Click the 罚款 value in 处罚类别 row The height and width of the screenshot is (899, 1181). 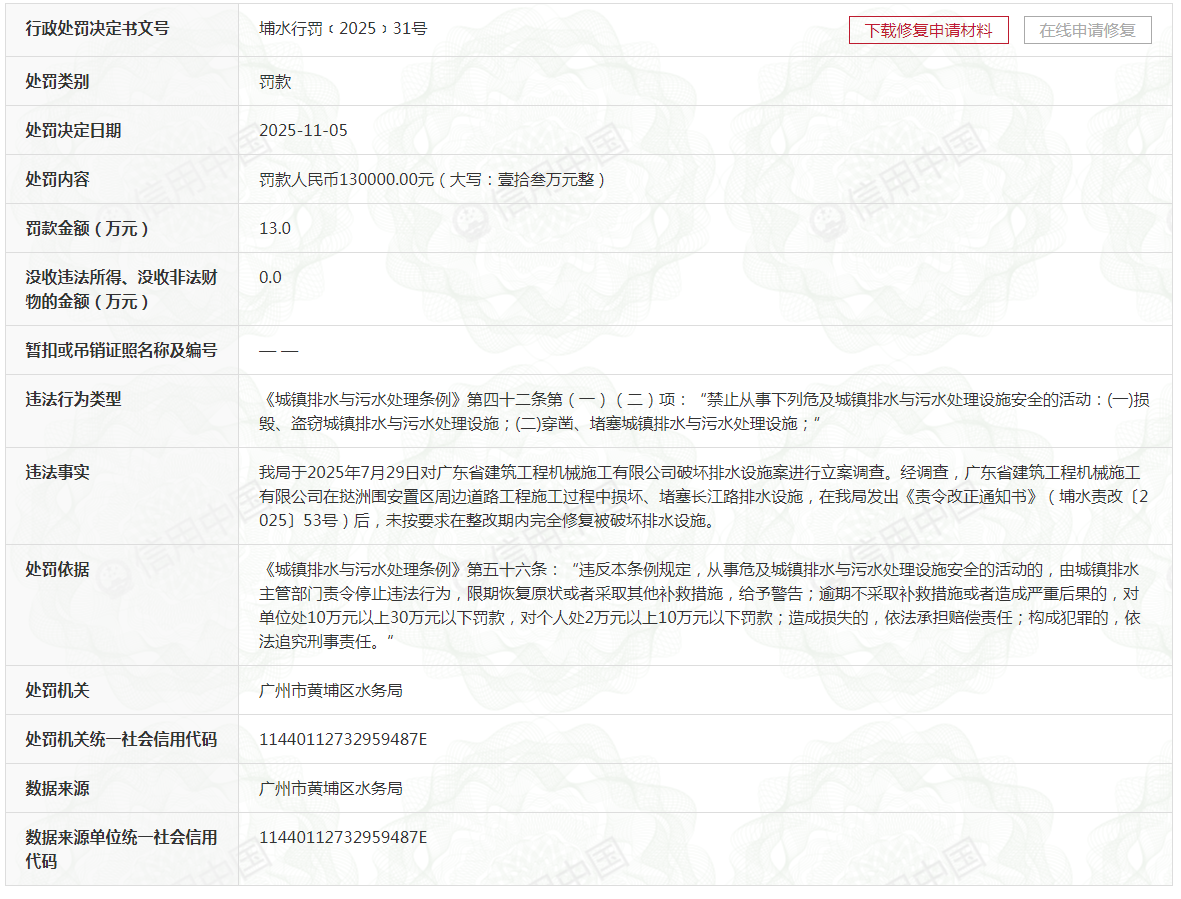pyautogui.click(x=275, y=82)
